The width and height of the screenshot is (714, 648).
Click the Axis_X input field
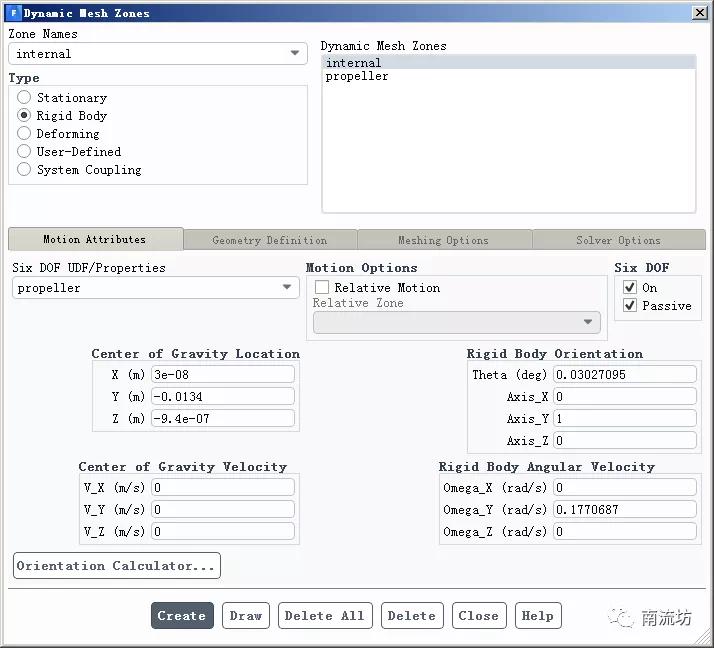[x=625, y=396]
